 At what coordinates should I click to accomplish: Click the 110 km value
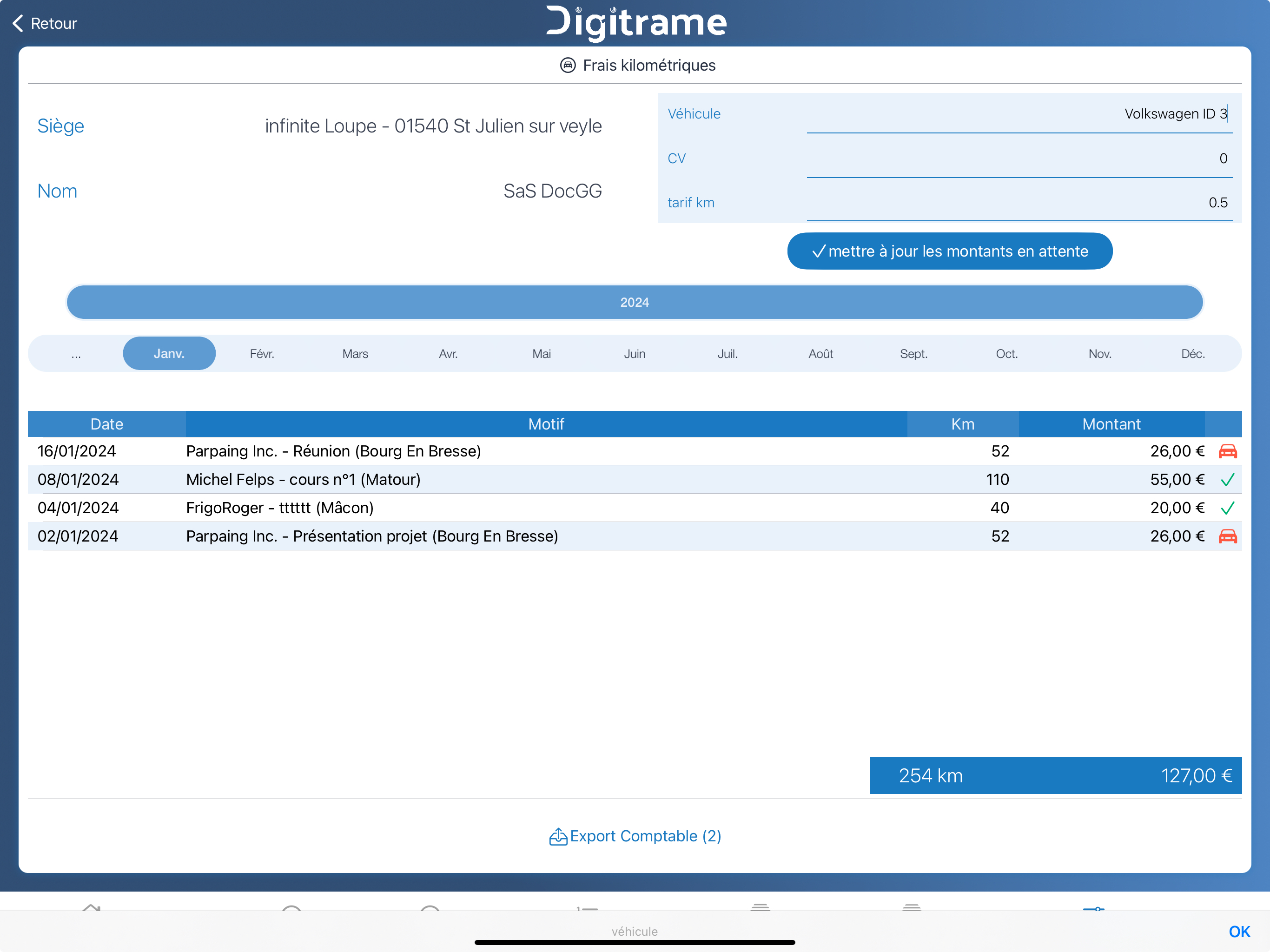(x=997, y=479)
